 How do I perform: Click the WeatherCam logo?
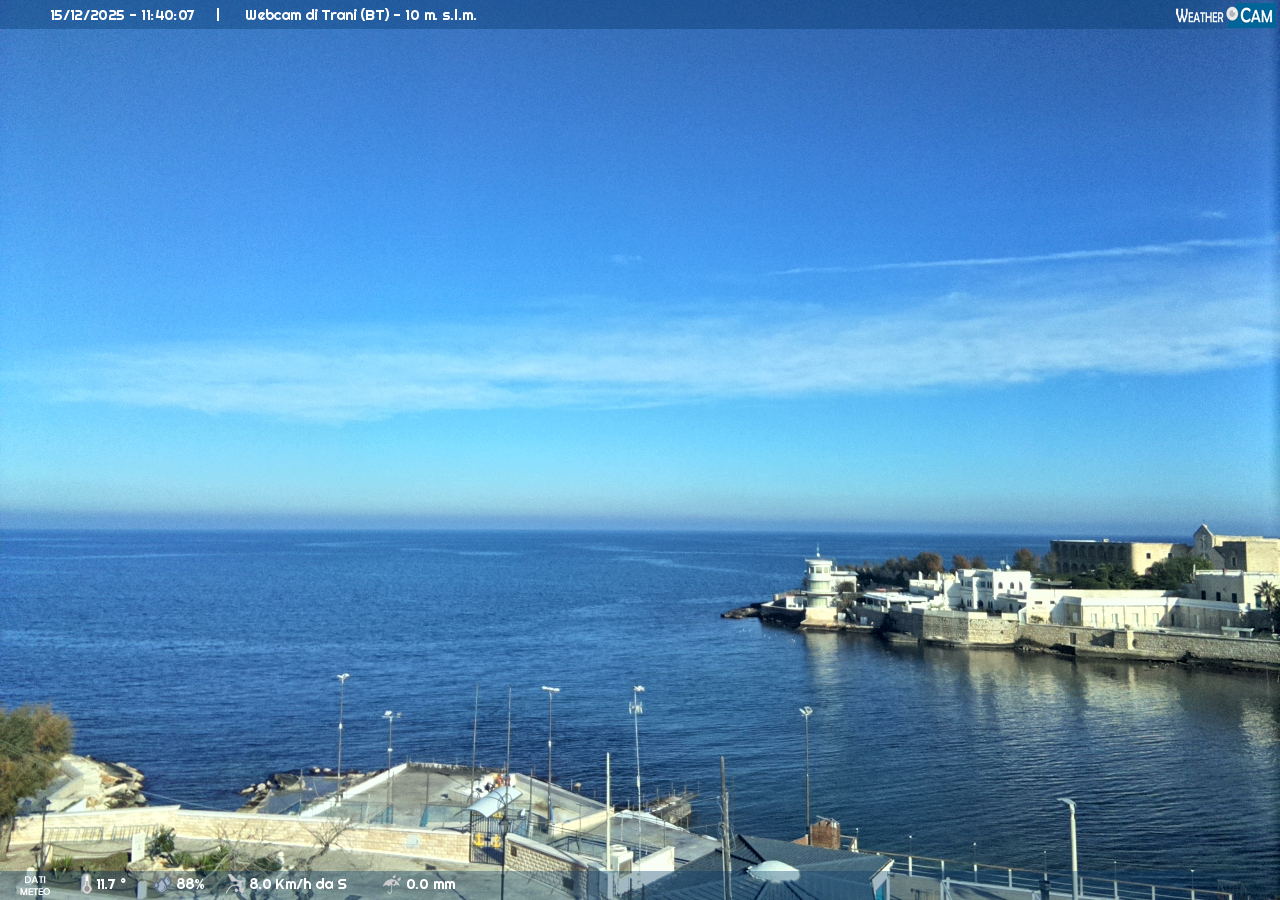(1223, 15)
